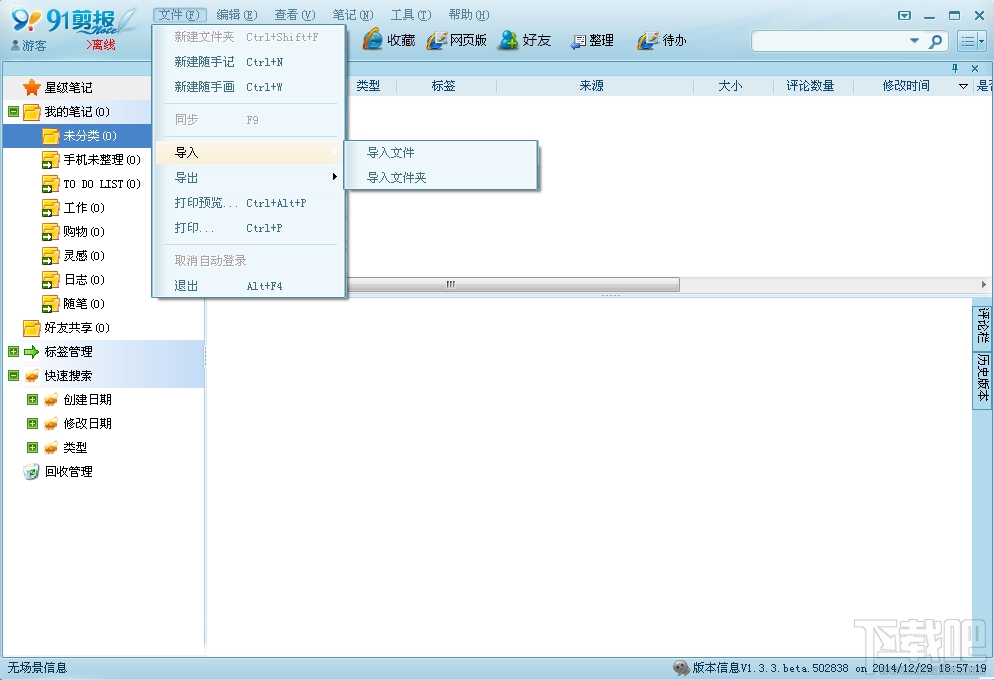Open the 查看(V) menu
The width and height of the screenshot is (994, 680).
point(295,15)
